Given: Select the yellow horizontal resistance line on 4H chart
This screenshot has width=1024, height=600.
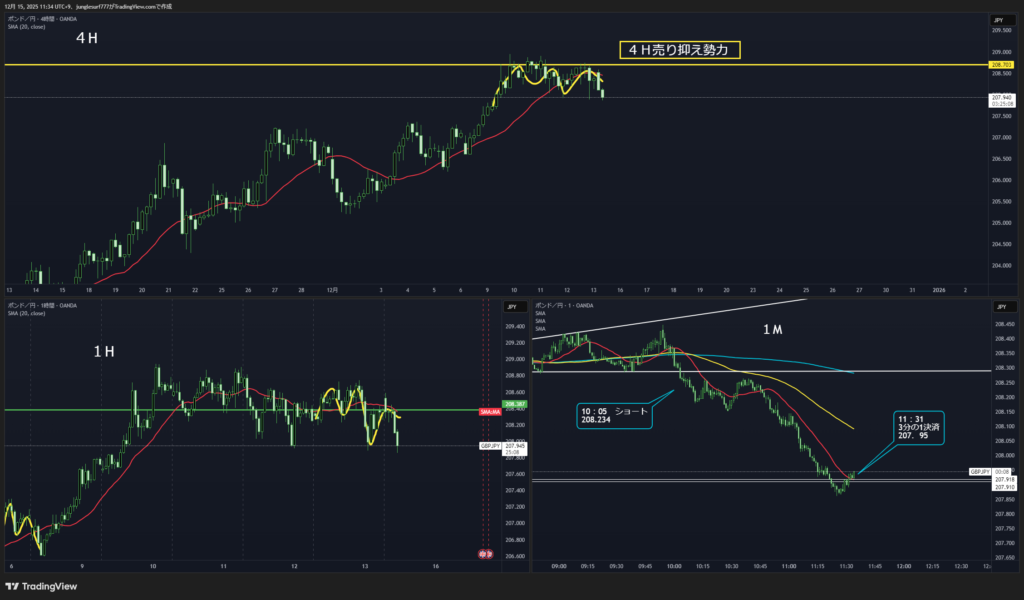Looking at the screenshot, I should point(300,64).
